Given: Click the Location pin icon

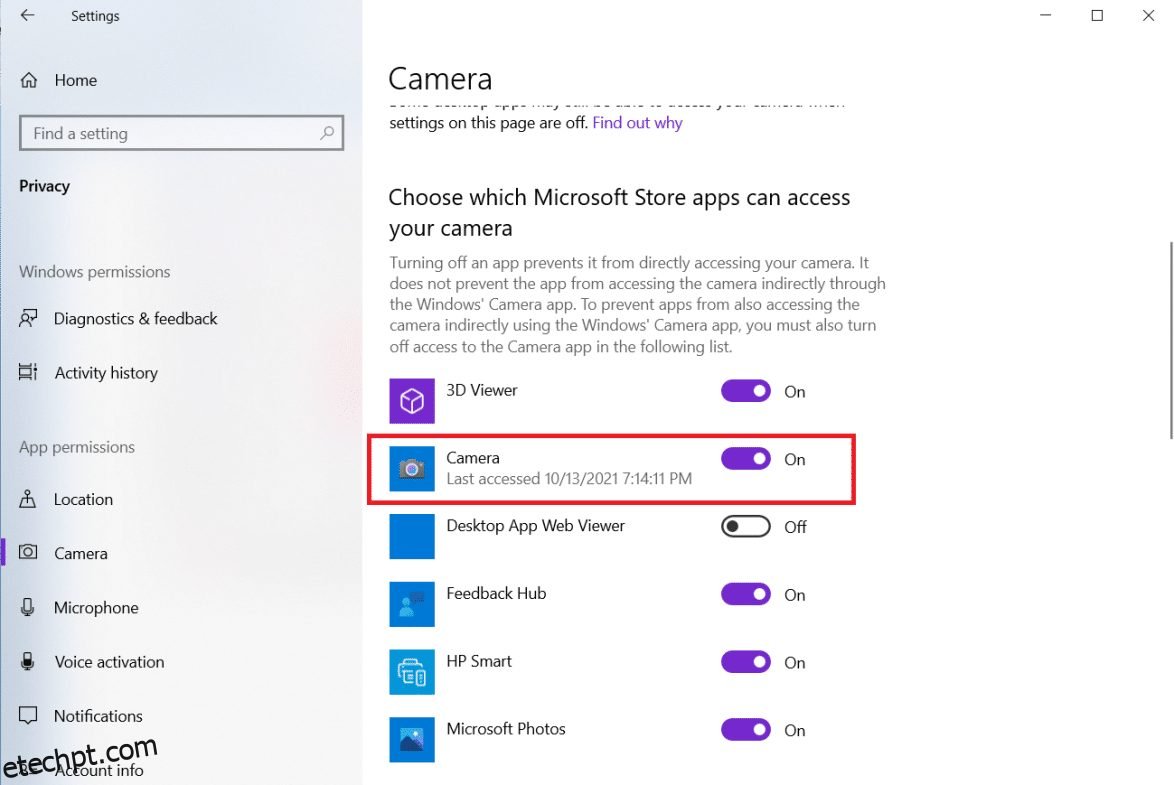Looking at the screenshot, I should [28, 499].
